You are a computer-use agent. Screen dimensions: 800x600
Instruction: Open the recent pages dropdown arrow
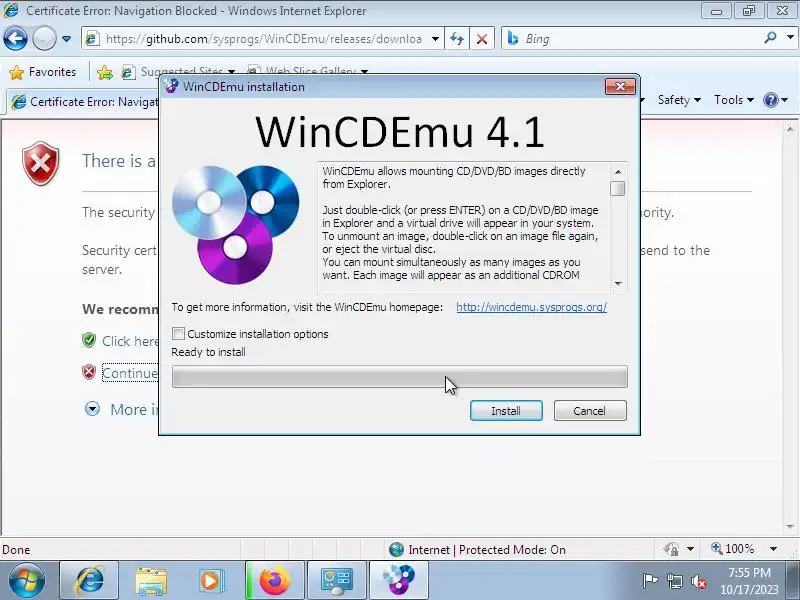(66, 39)
